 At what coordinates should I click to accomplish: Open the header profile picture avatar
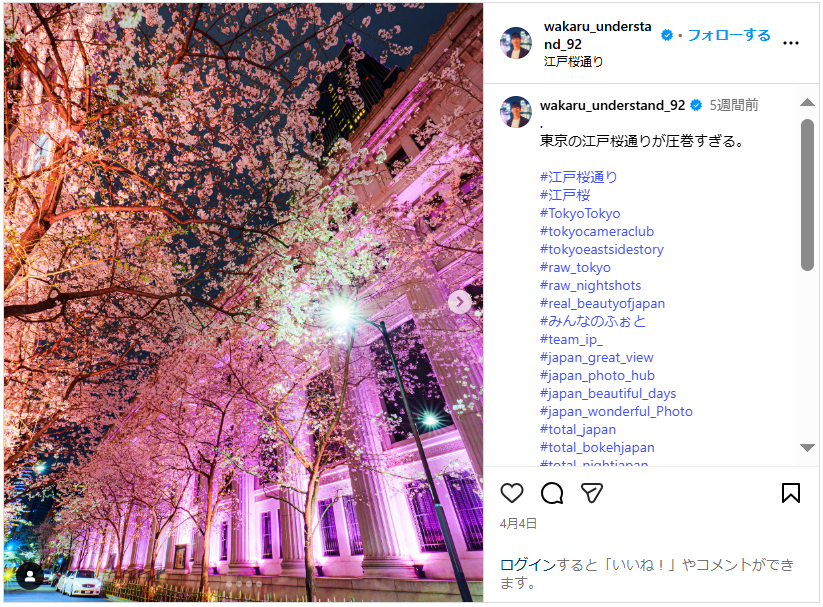click(516, 43)
